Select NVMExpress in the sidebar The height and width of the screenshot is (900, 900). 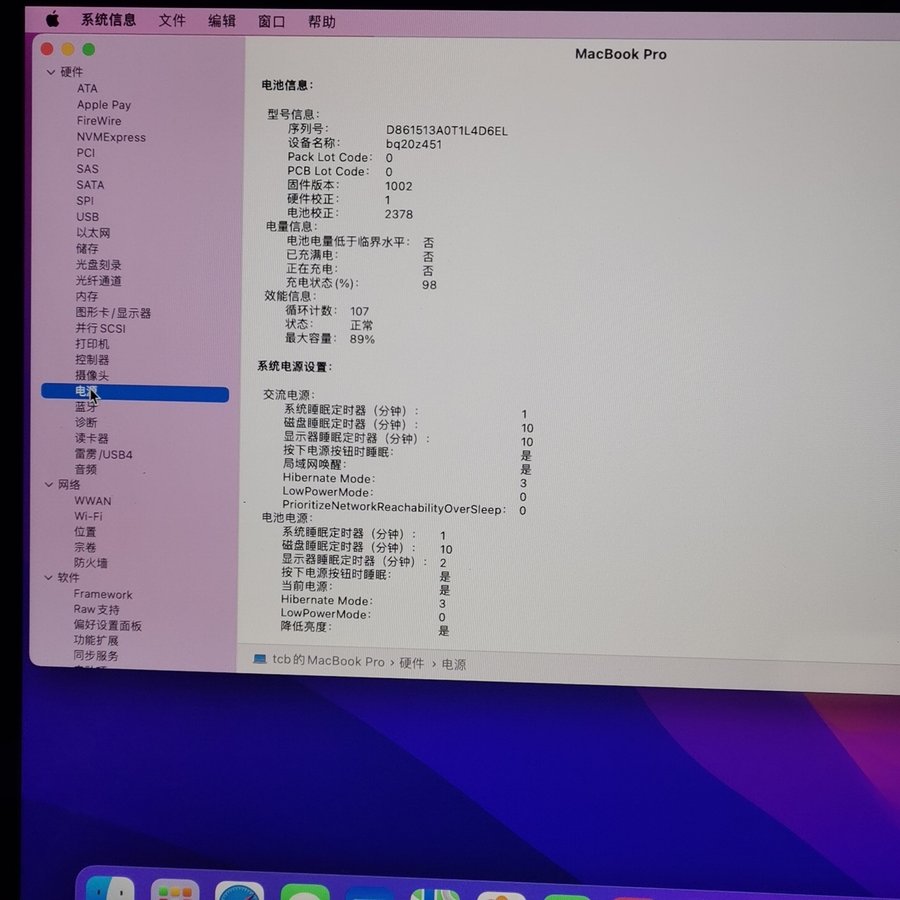click(x=111, y=137)
